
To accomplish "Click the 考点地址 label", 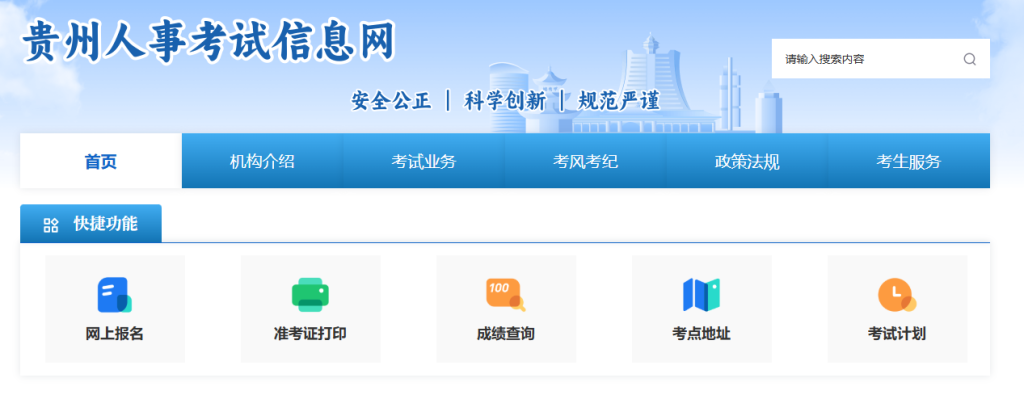I will pyautogui.click(x=701, y=334).
